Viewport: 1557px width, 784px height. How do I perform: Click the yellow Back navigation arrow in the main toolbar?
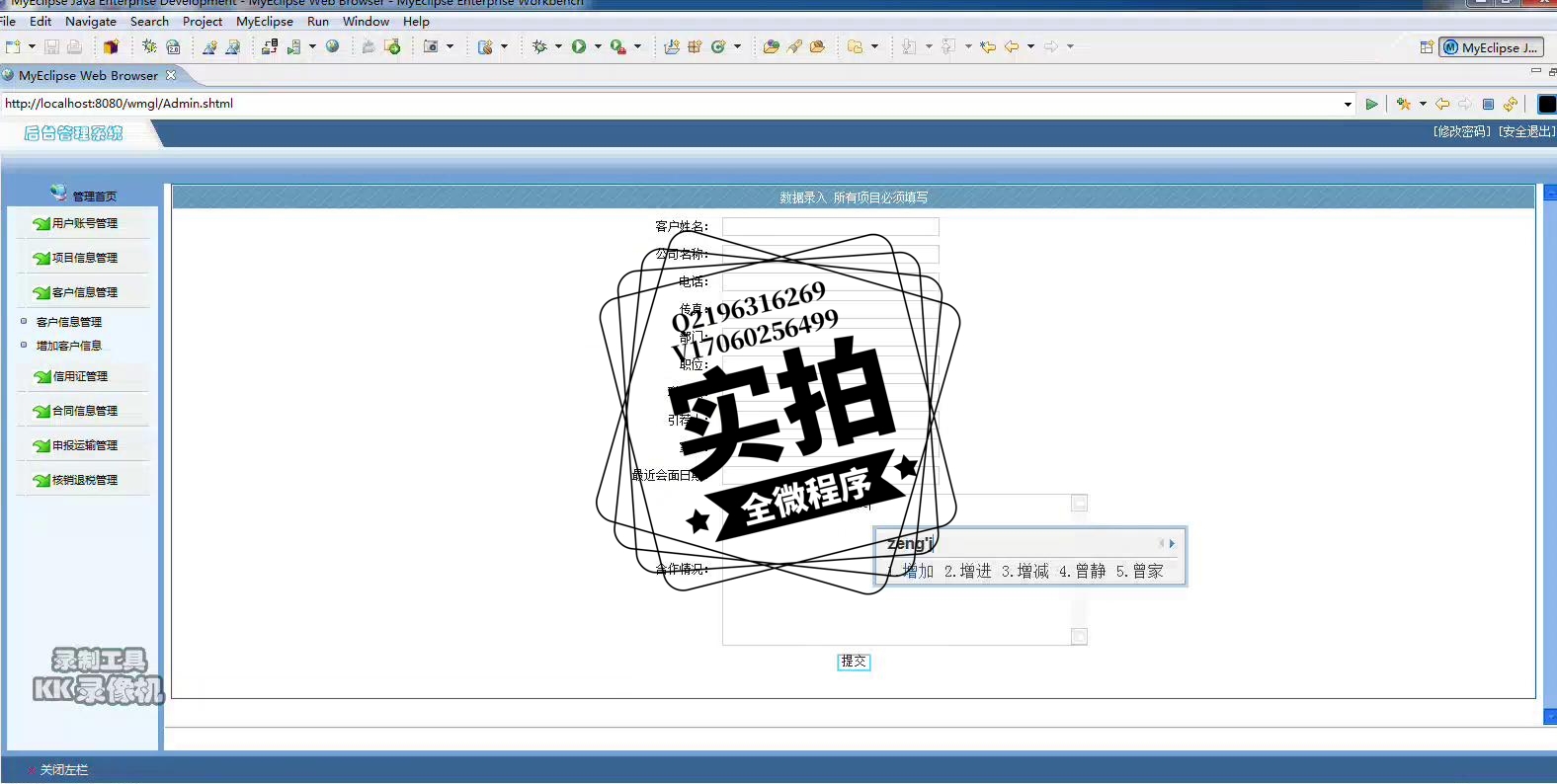pos(1012,46)
